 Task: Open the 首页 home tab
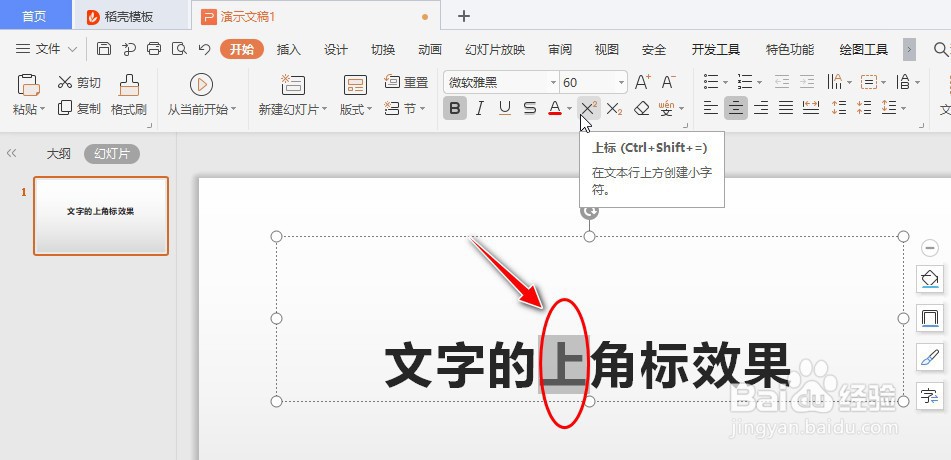(35, 15)
